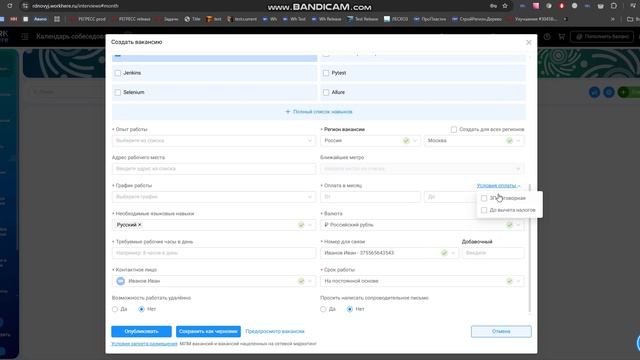Viewport: 640px width, 360px height.
Task: Open the Ближайшее метро dropdown
Action: click(x=422, y=169)
